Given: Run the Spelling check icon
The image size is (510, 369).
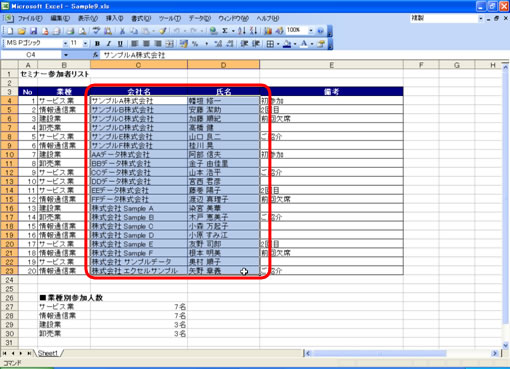Looking at the screenshot, I should tap(96, 31).
